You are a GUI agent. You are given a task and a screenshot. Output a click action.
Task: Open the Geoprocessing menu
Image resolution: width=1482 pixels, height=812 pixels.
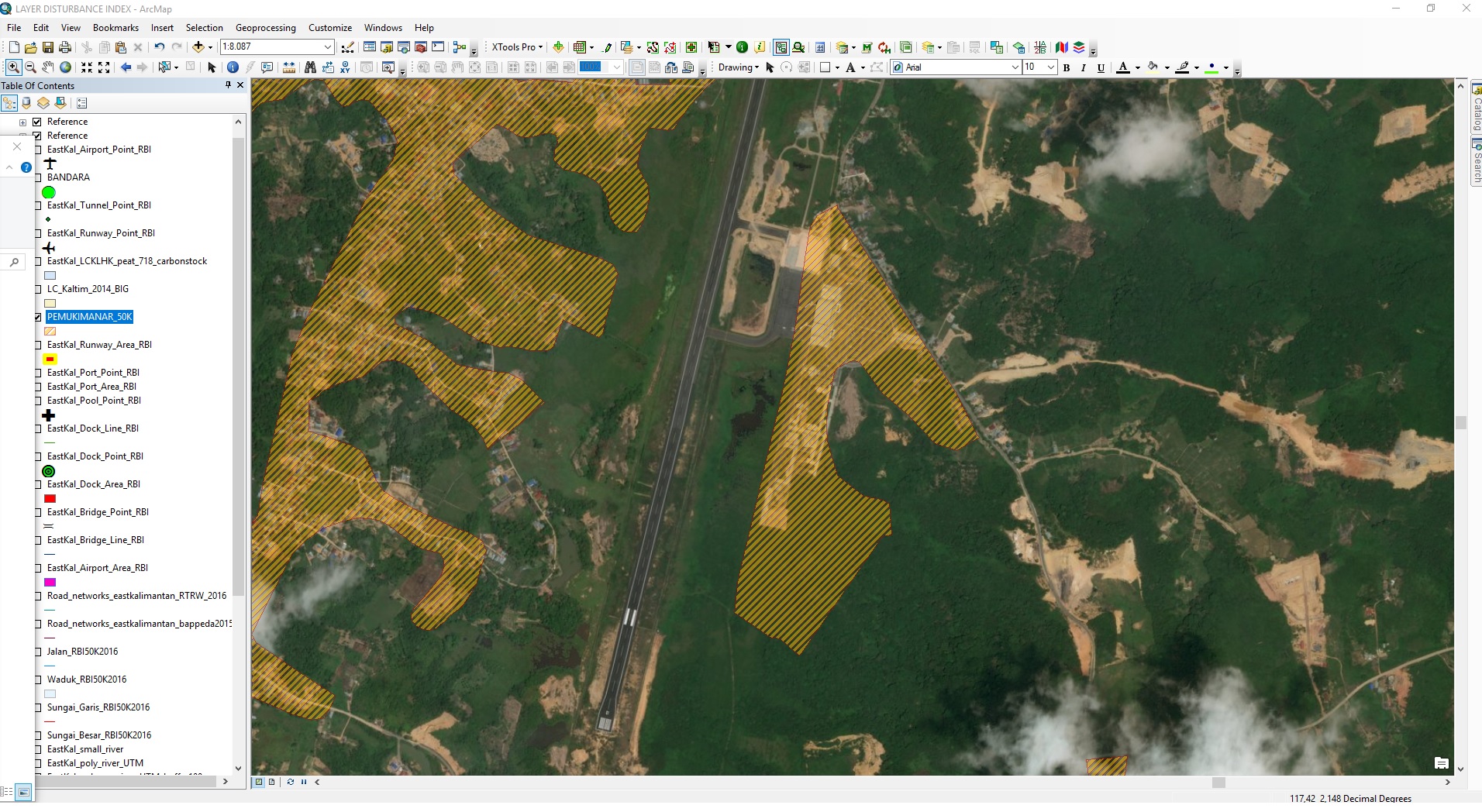pos(265,28)
